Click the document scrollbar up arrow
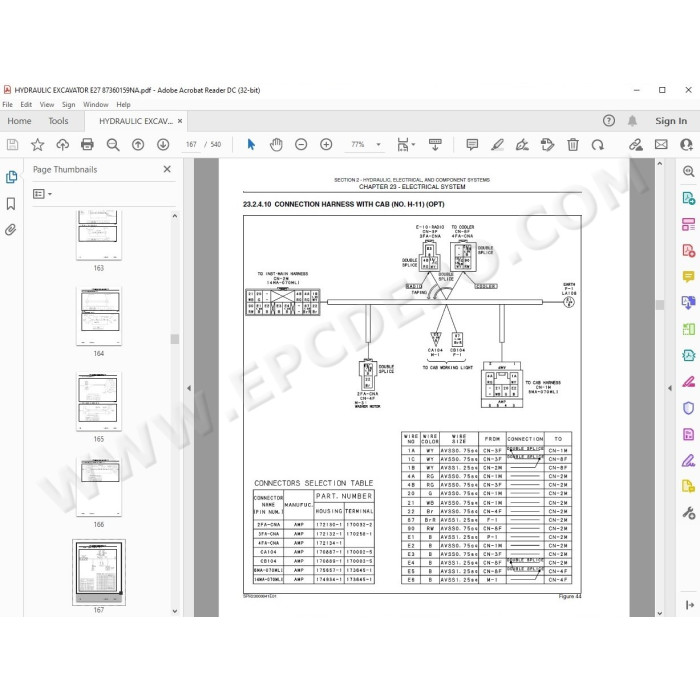The width and height of the screenshot is (700, 700). click(x=660, y=164)
